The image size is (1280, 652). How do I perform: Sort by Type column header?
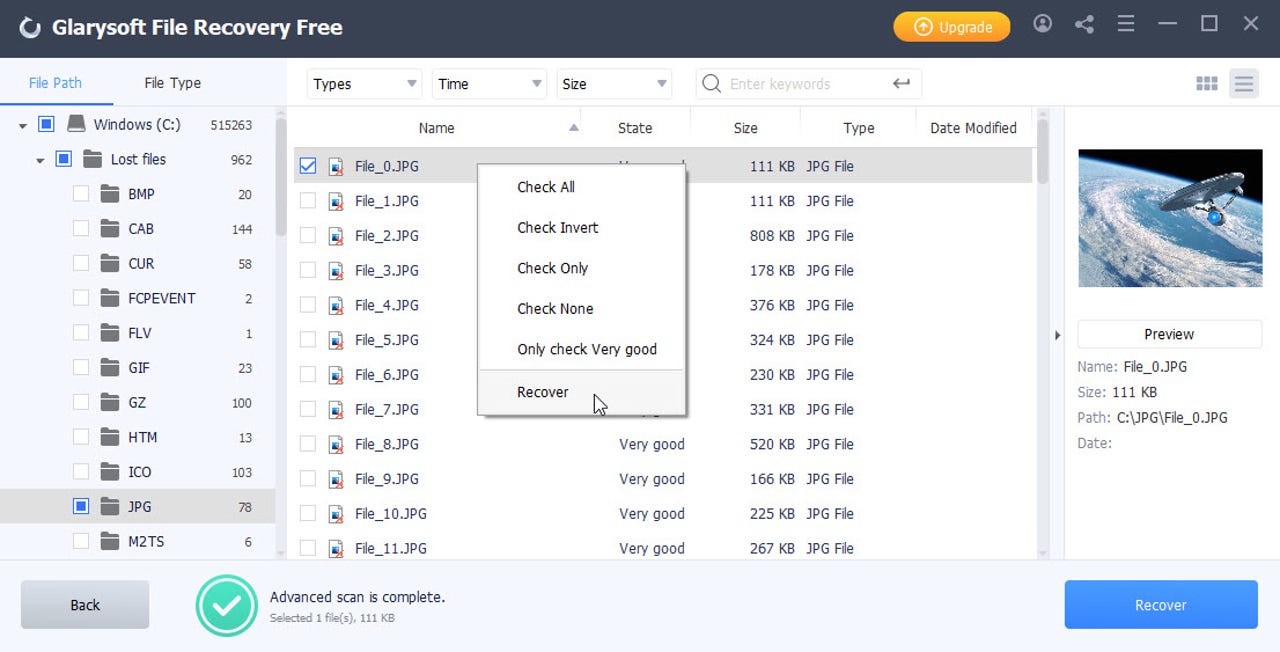click(858, 128)
